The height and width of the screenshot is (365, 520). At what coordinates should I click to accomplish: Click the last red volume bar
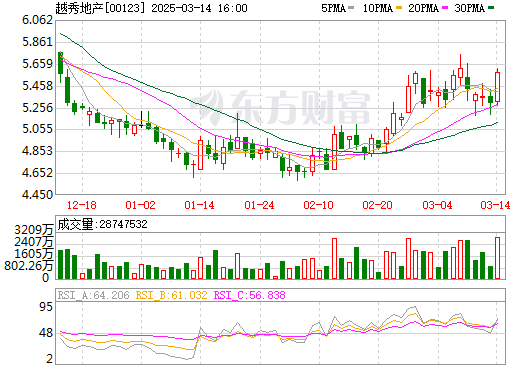[497, 258]
